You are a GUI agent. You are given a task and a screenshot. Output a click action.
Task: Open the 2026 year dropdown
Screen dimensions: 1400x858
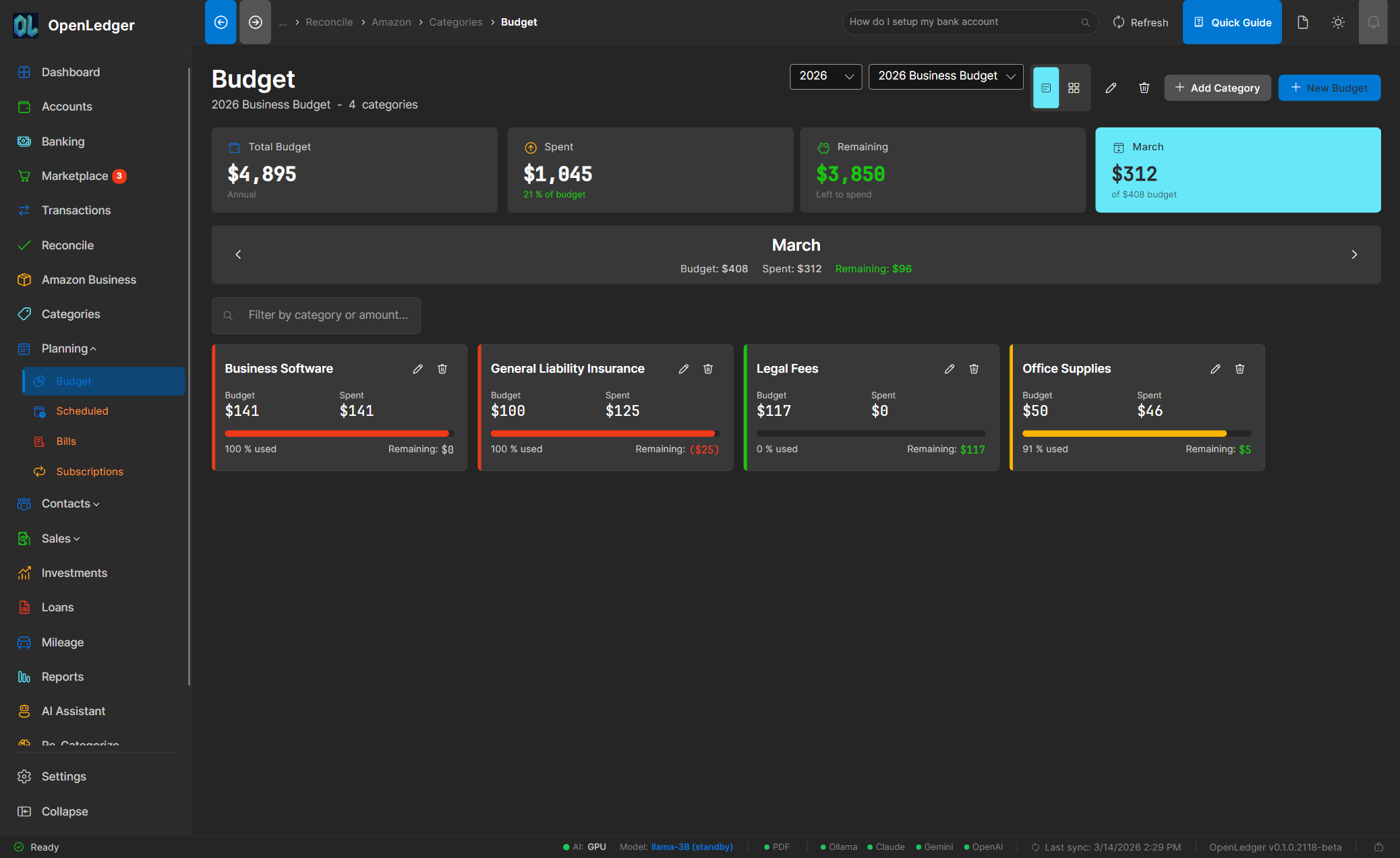[825, 76]
